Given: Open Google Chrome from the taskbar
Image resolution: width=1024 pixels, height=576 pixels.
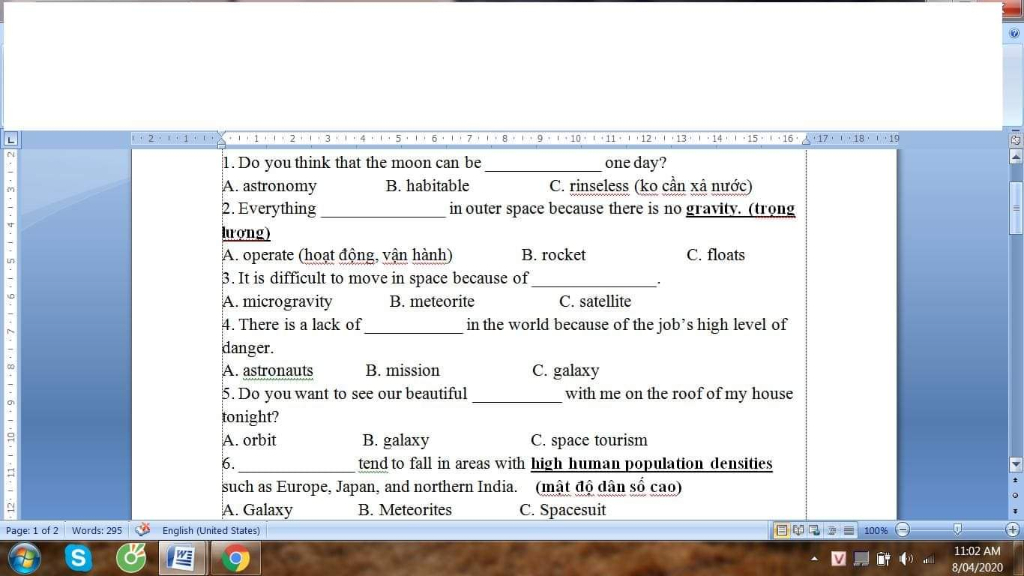Looking at the screenshot, I should pos(235,558).
